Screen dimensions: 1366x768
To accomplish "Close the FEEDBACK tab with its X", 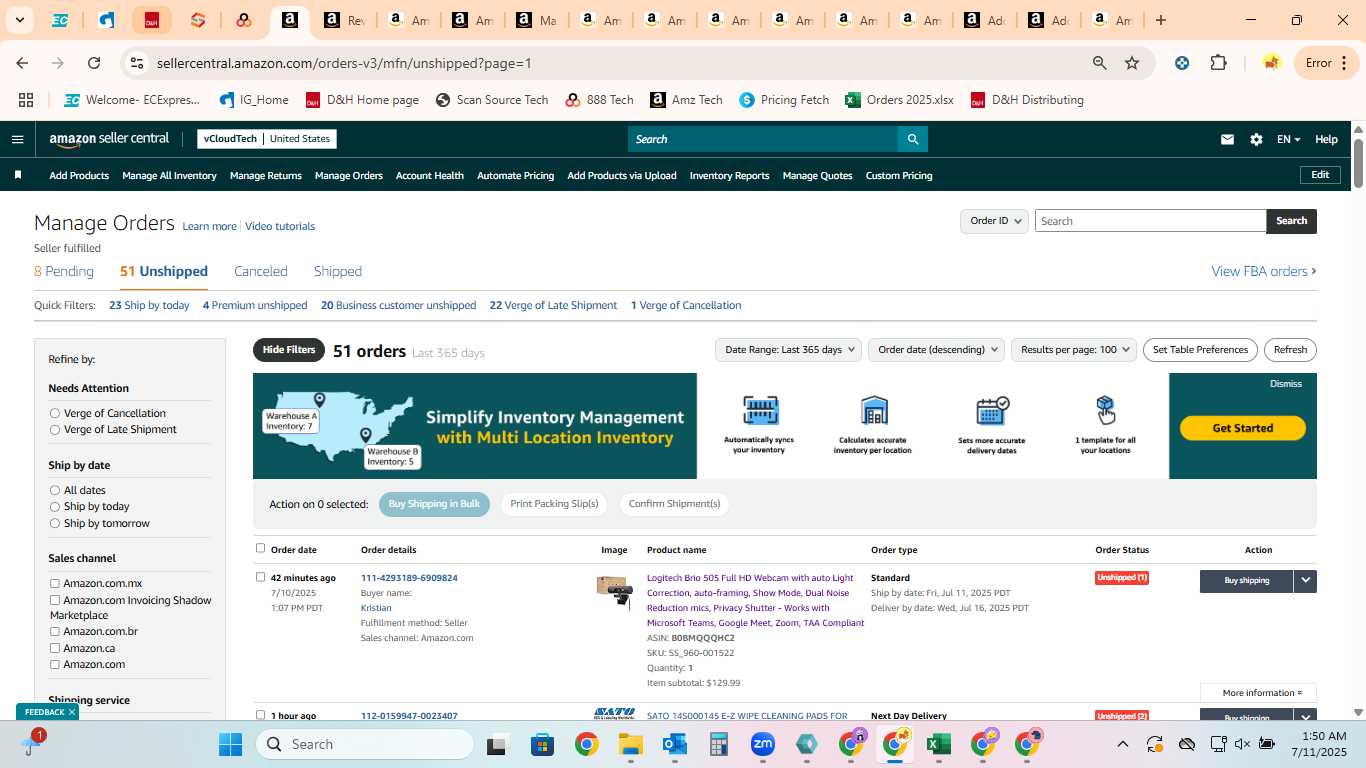I will [x=72, y=712].
